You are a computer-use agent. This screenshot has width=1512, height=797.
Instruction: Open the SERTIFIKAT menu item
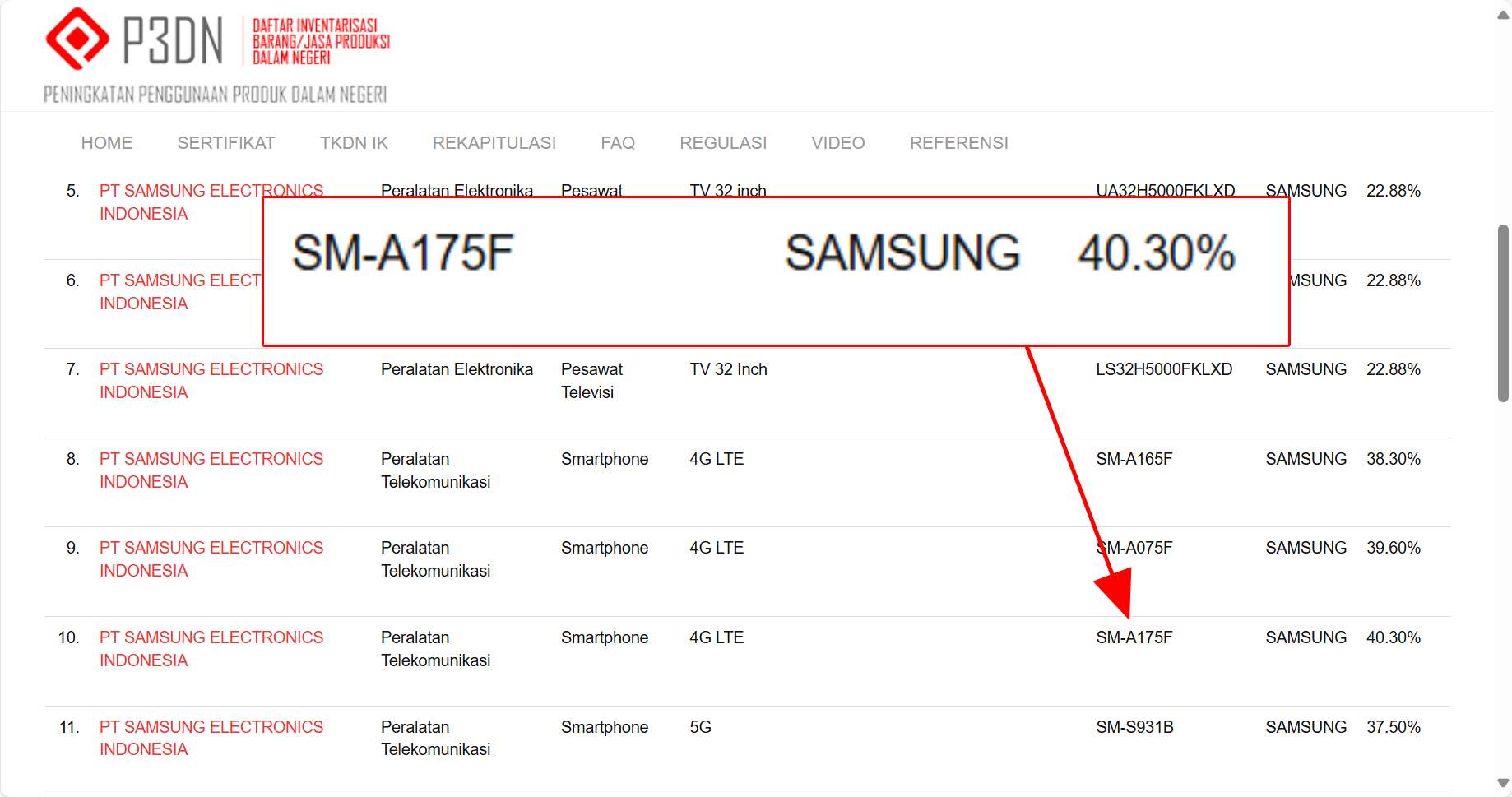pos(226,143)
